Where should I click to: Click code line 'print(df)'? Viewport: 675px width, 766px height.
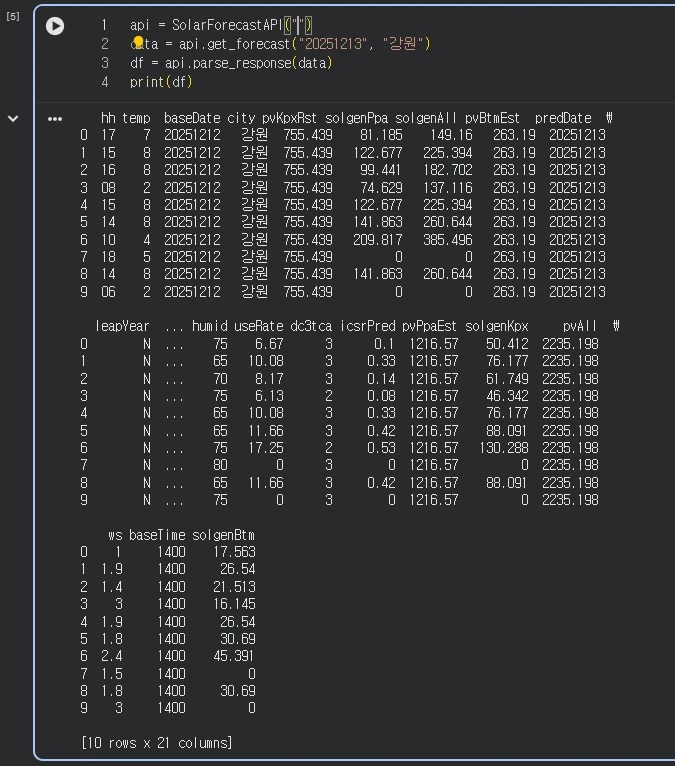pyautogui.click(x=161, y=82)
